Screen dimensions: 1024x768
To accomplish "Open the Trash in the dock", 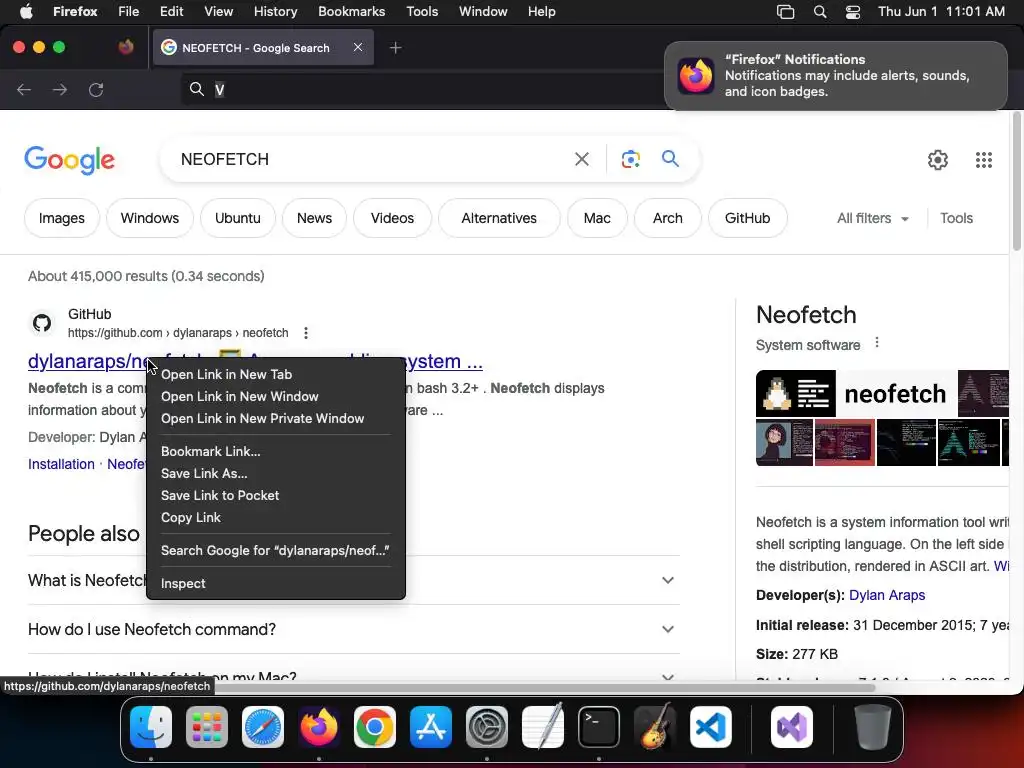I will 872,727.
